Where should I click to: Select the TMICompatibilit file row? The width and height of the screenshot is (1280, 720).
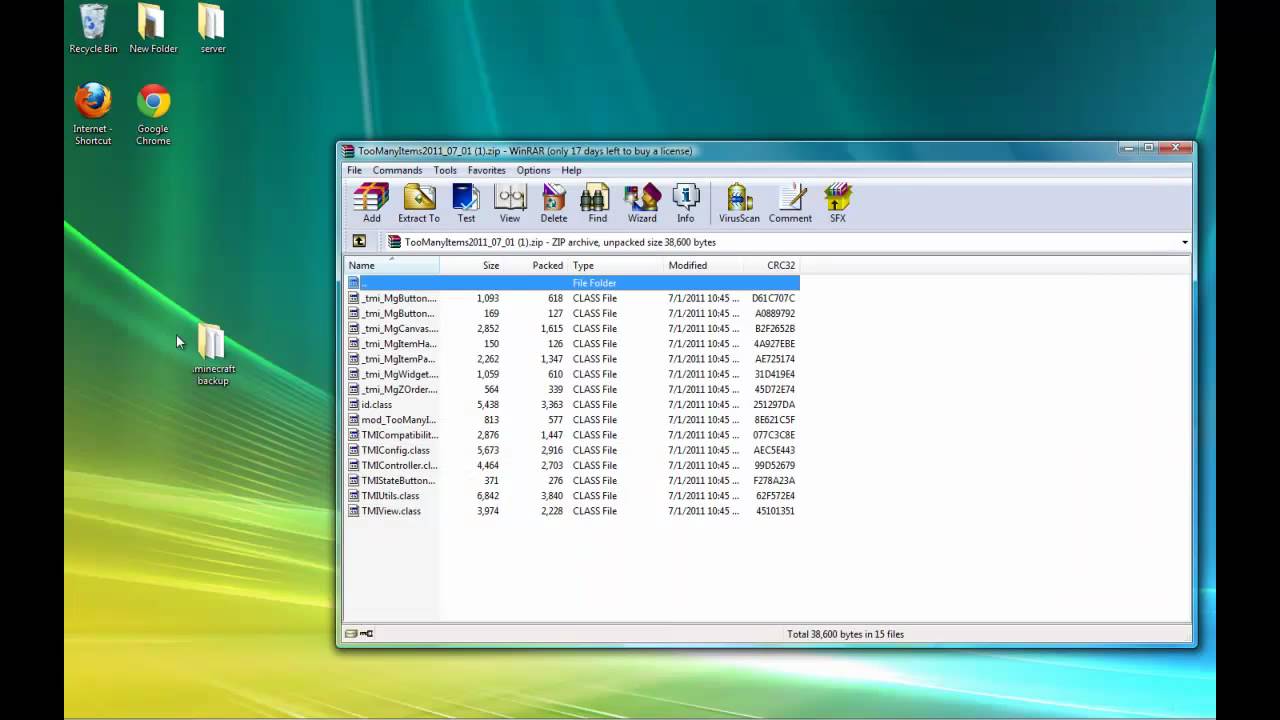(x=572, y=435)
